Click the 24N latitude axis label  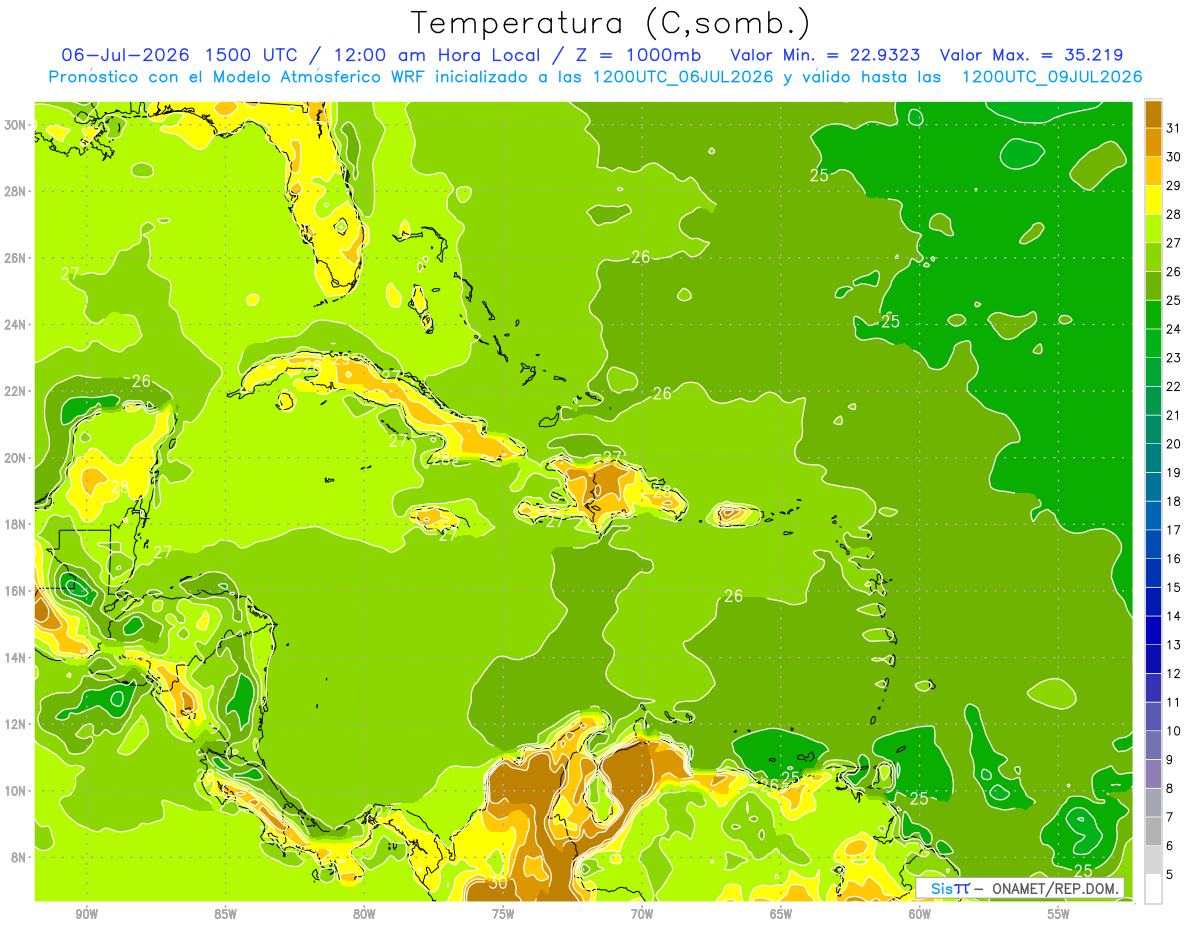pos(17,324)
